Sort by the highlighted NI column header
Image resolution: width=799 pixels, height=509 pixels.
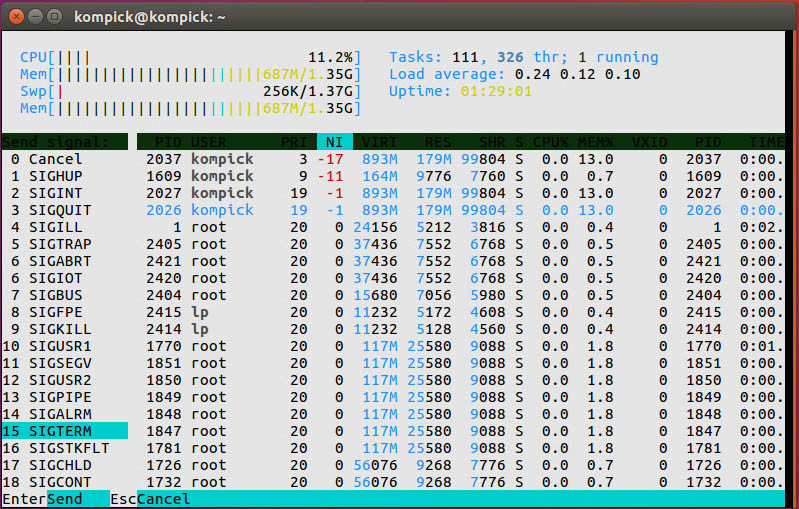[334, 142]
